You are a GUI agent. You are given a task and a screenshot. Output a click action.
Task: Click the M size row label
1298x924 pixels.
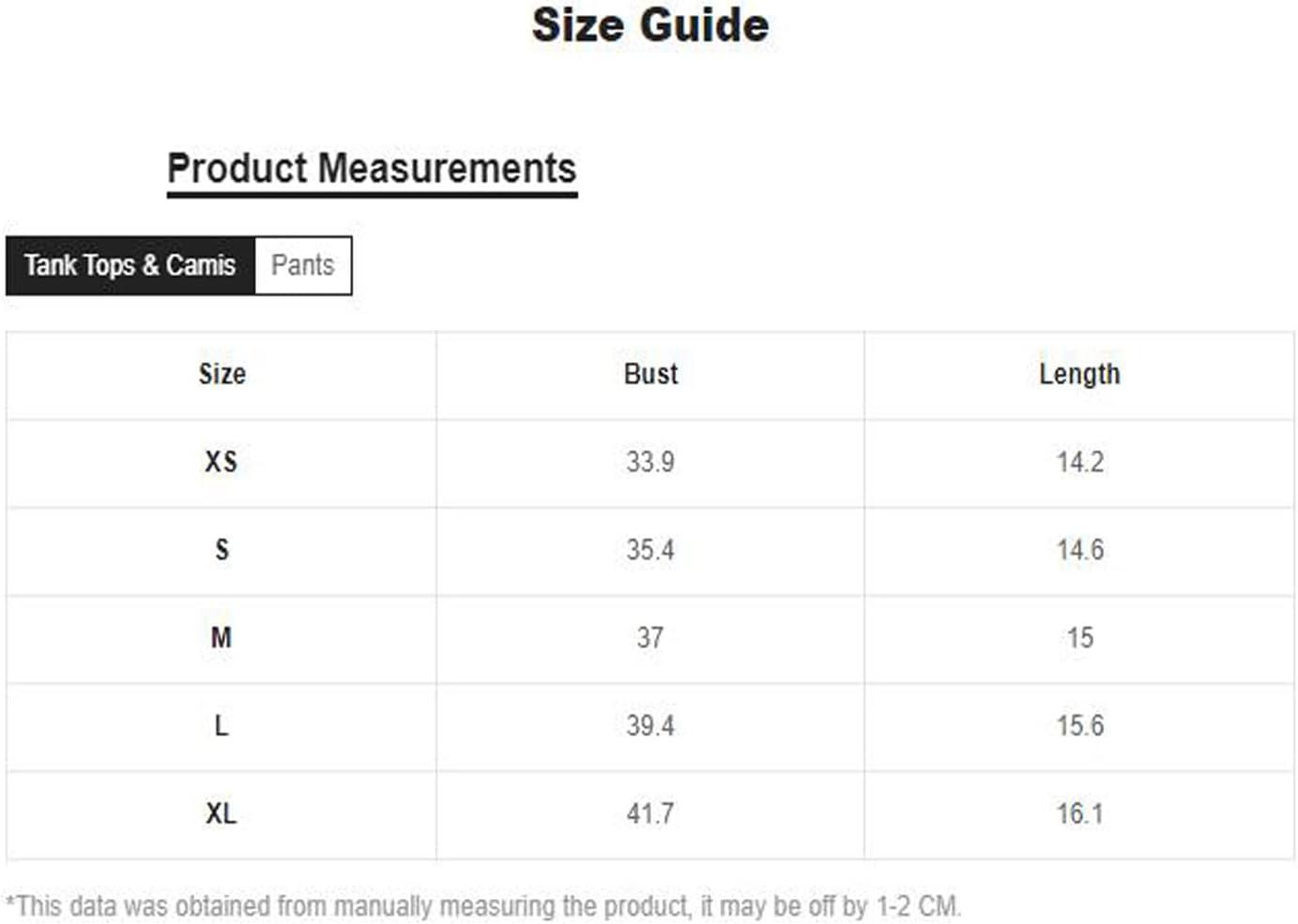pyautogui.click(x=221, y=638)
